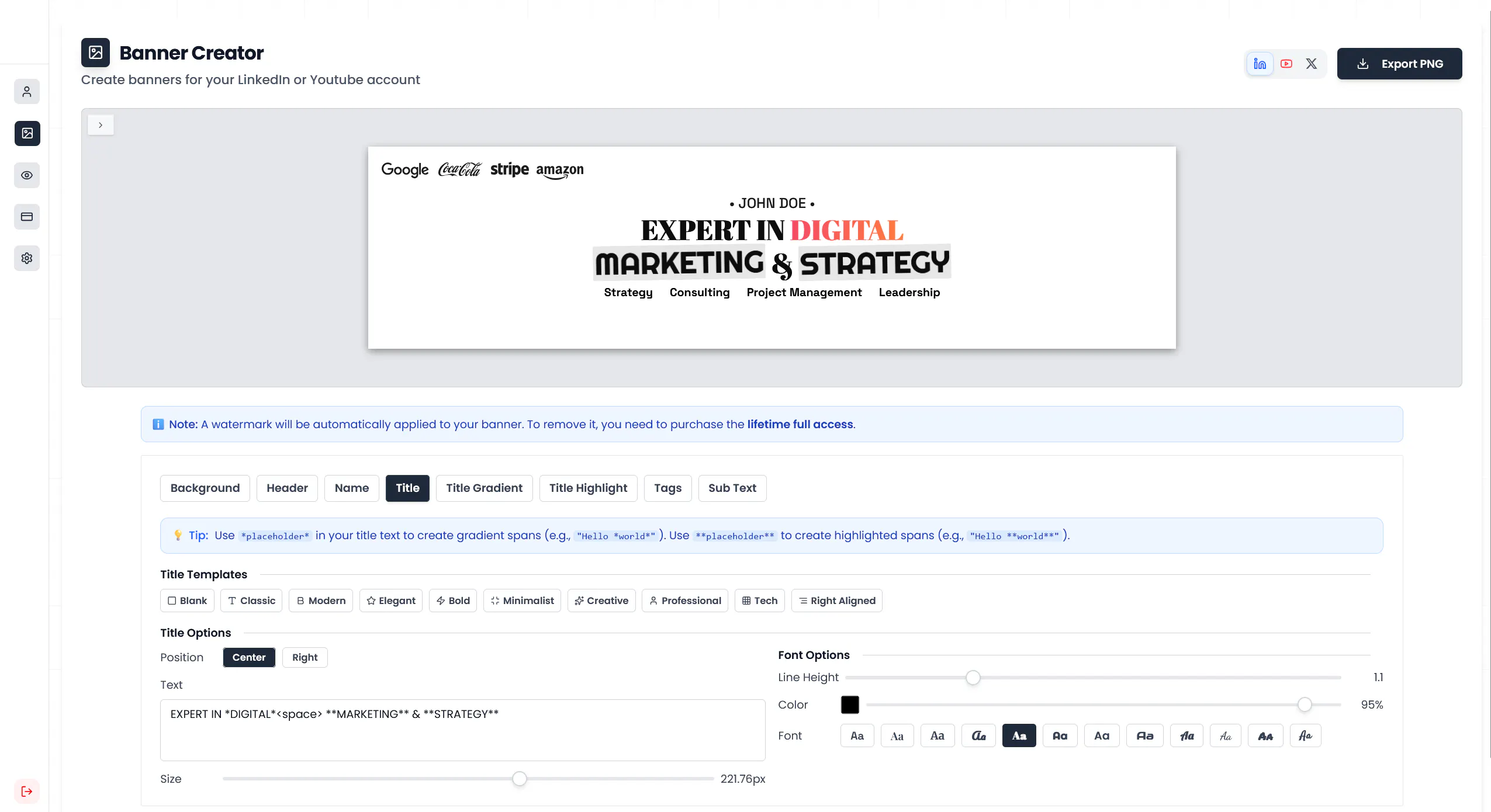Export the banner as PNG
Screen dimensions: 1491x812
[x=1399, y=64]
